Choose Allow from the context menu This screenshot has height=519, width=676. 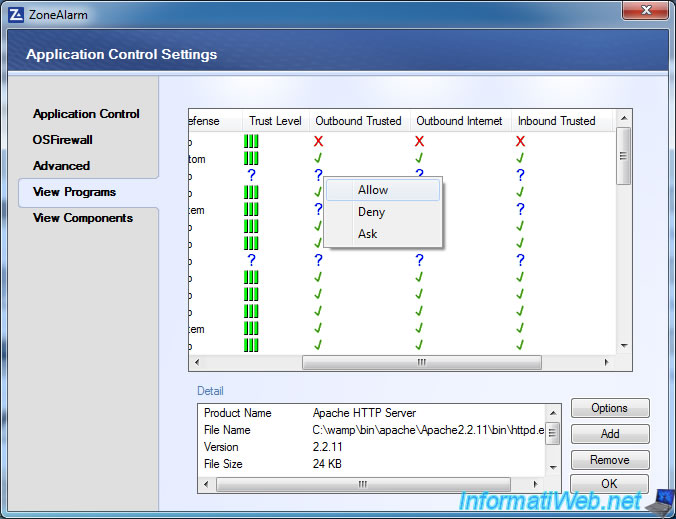pos(383,190)
